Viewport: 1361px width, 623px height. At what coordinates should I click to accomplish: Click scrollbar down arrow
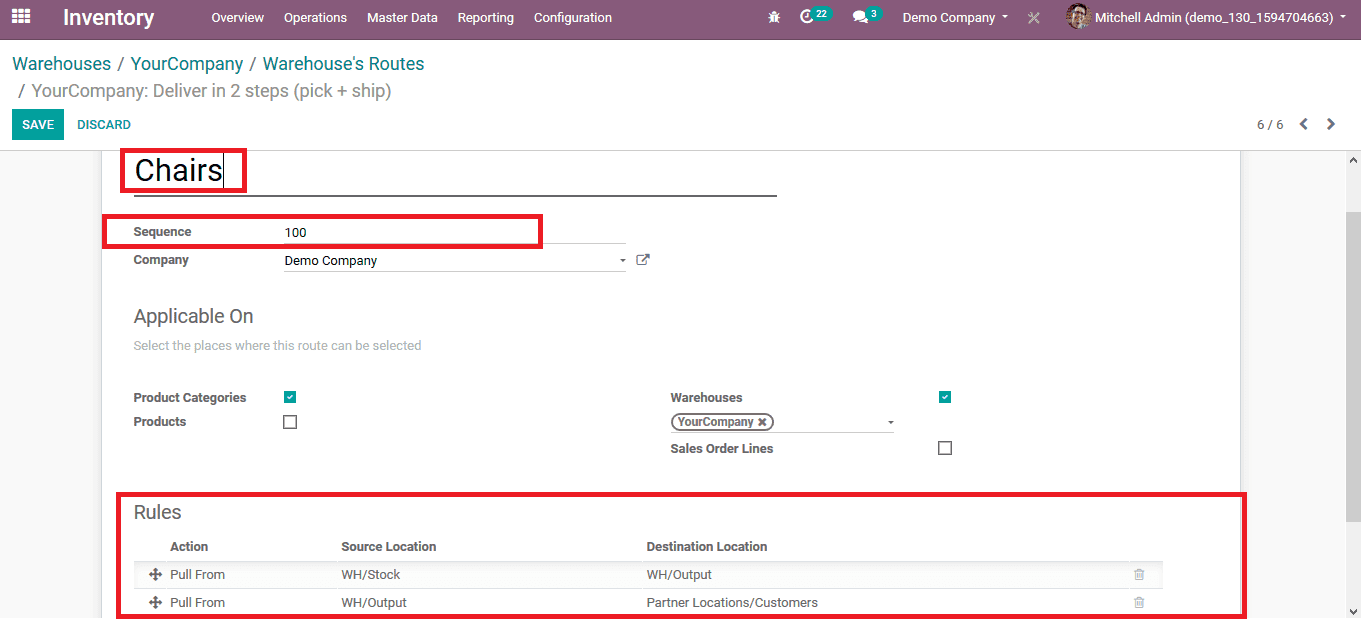[x=1353, y=610]
